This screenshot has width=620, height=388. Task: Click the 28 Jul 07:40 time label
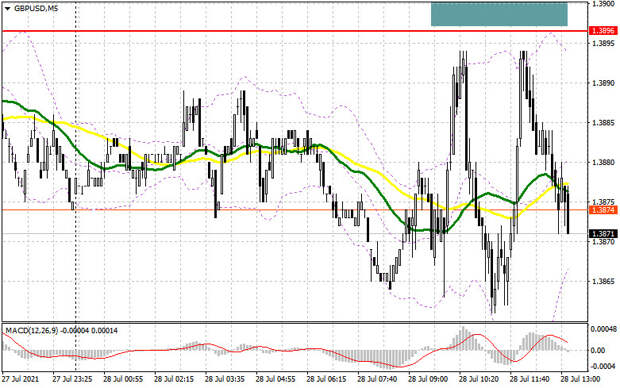click(x=377, y=379)
